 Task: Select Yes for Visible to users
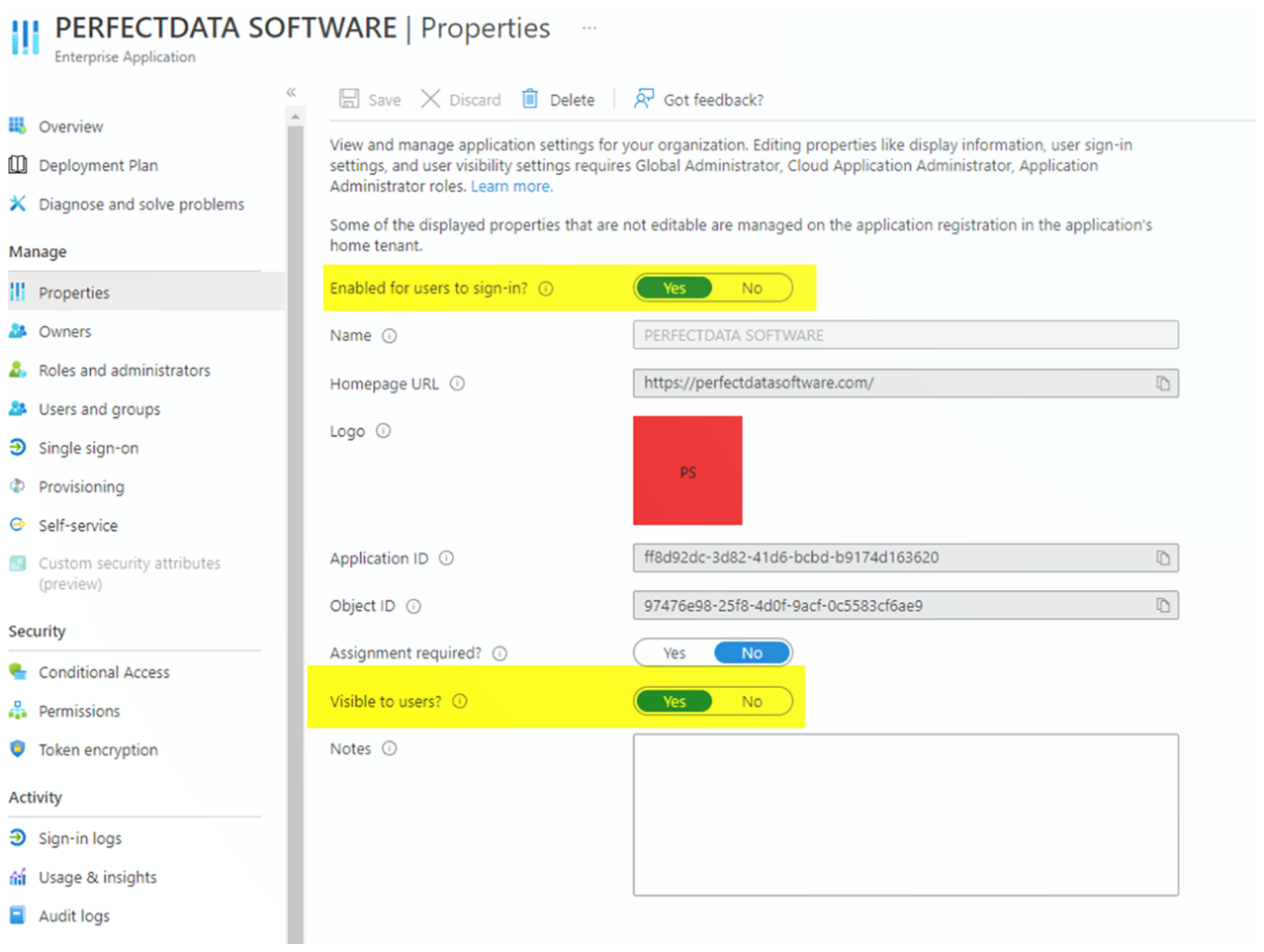[674, 702]
